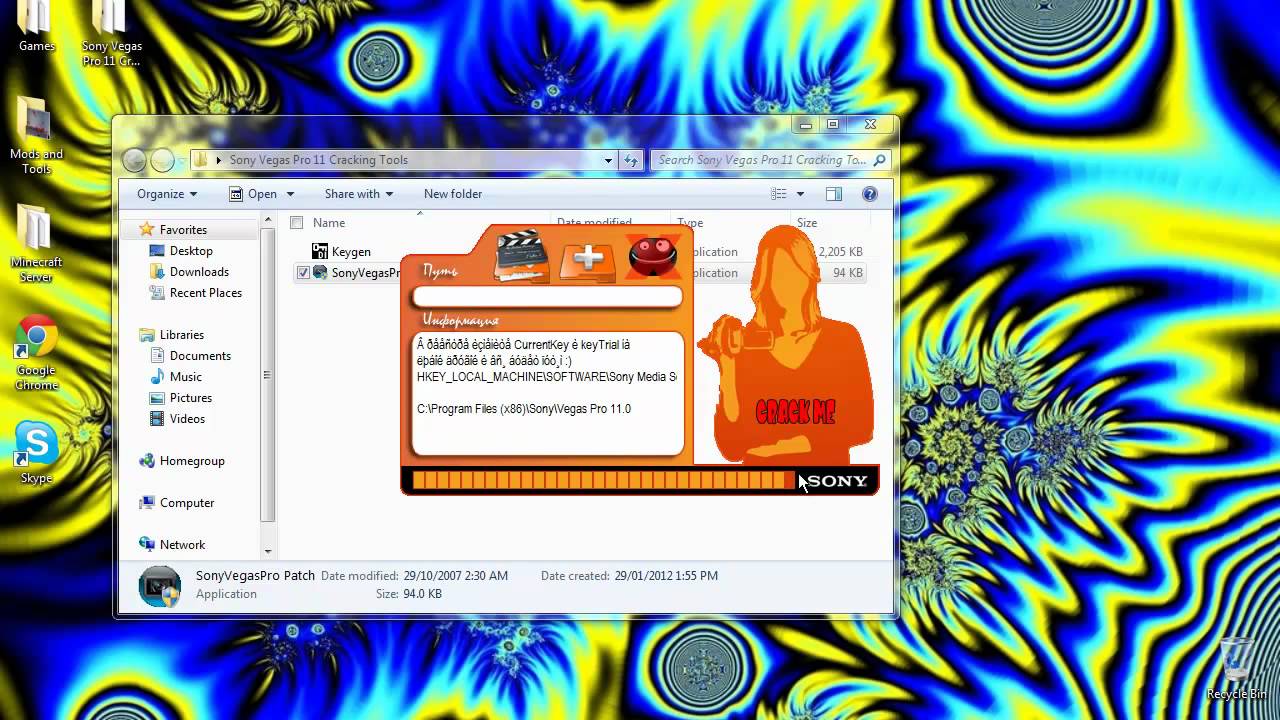Launch Google Chrome from the desktop
The height and width of the screenshot is (720, 1280).
(x=36, y=352)
